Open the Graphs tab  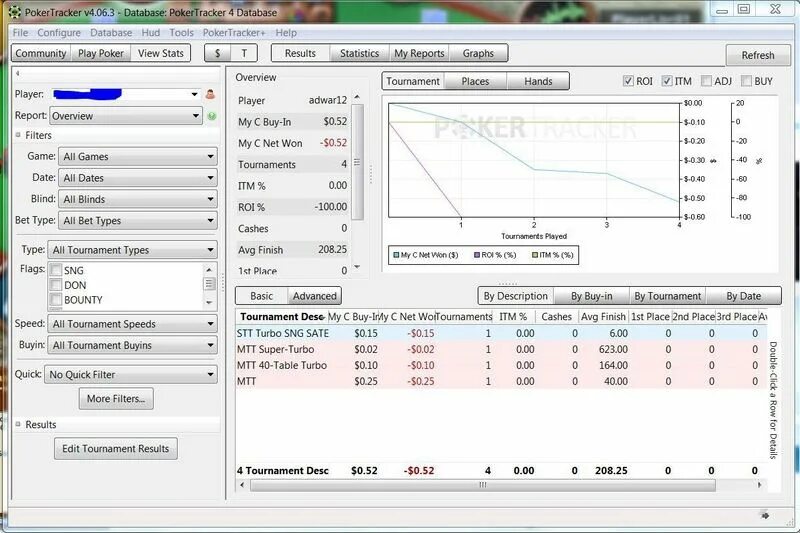pos(478,53)
